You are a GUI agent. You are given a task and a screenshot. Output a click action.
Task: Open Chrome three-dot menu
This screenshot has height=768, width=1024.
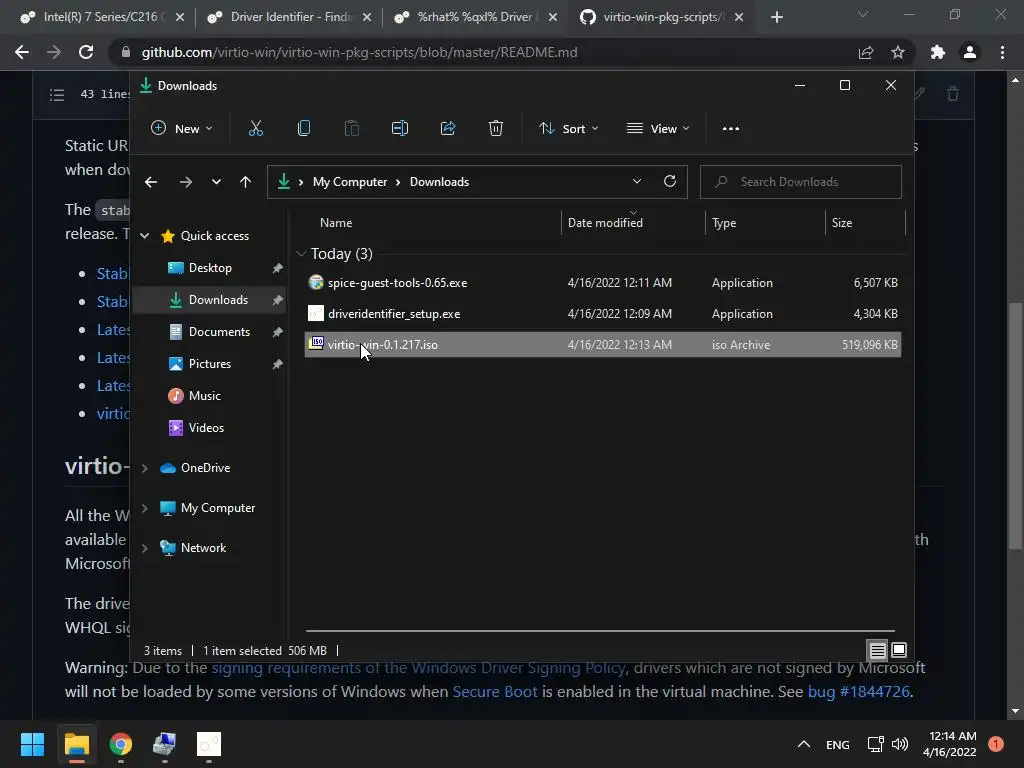click(1002, 52)
